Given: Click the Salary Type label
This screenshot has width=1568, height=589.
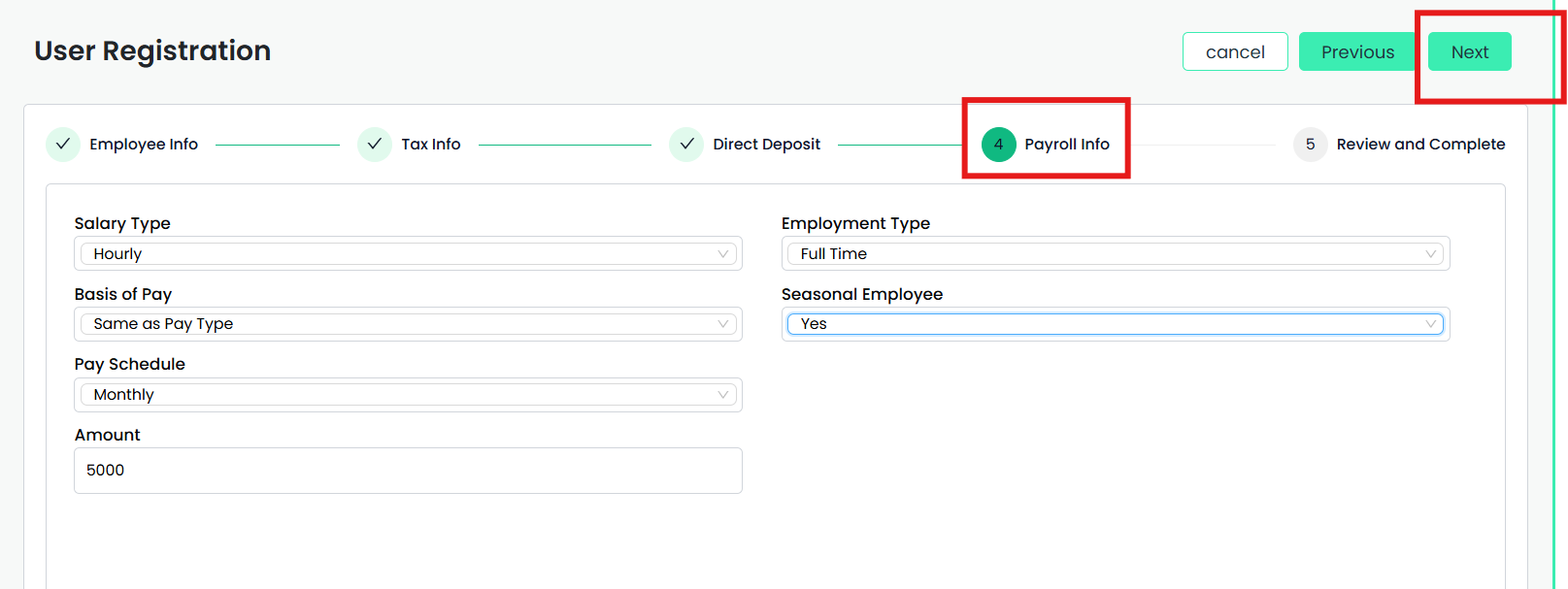Looking at the screenshot, I should pyautogui.click(x=122, y=223).
